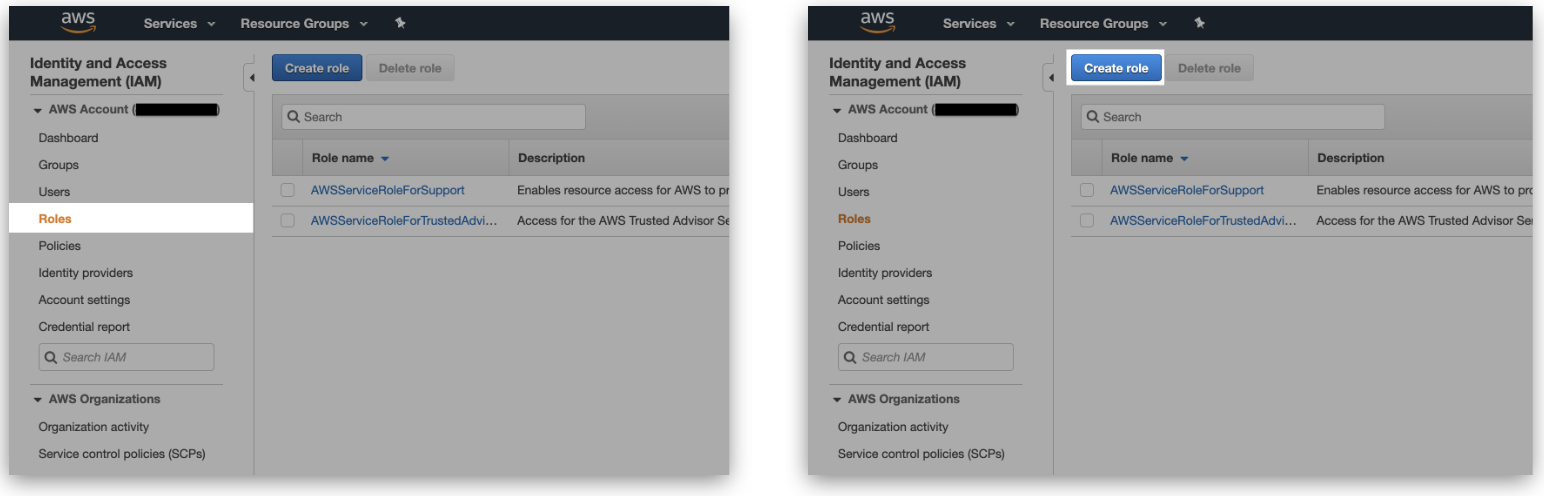The height and width of the screenshot is (496, 1544).
Task: Open Users in the right screenshot's sidebar
Action: (x=853, y=192)
